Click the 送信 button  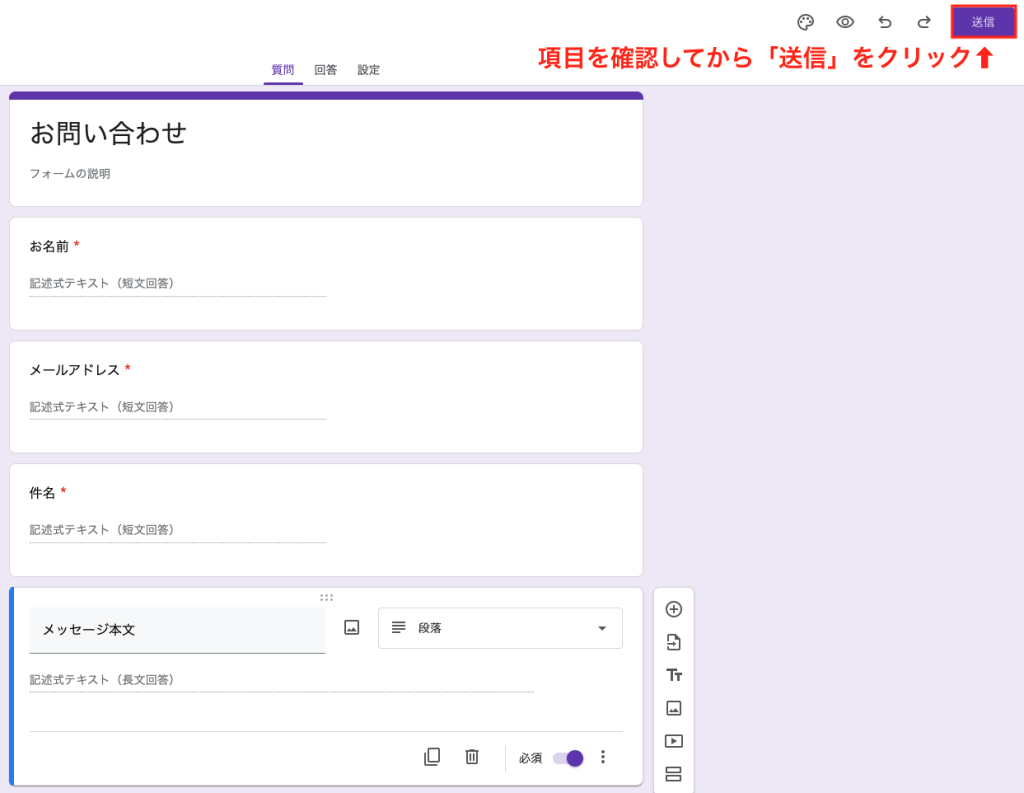pos(983,22)
